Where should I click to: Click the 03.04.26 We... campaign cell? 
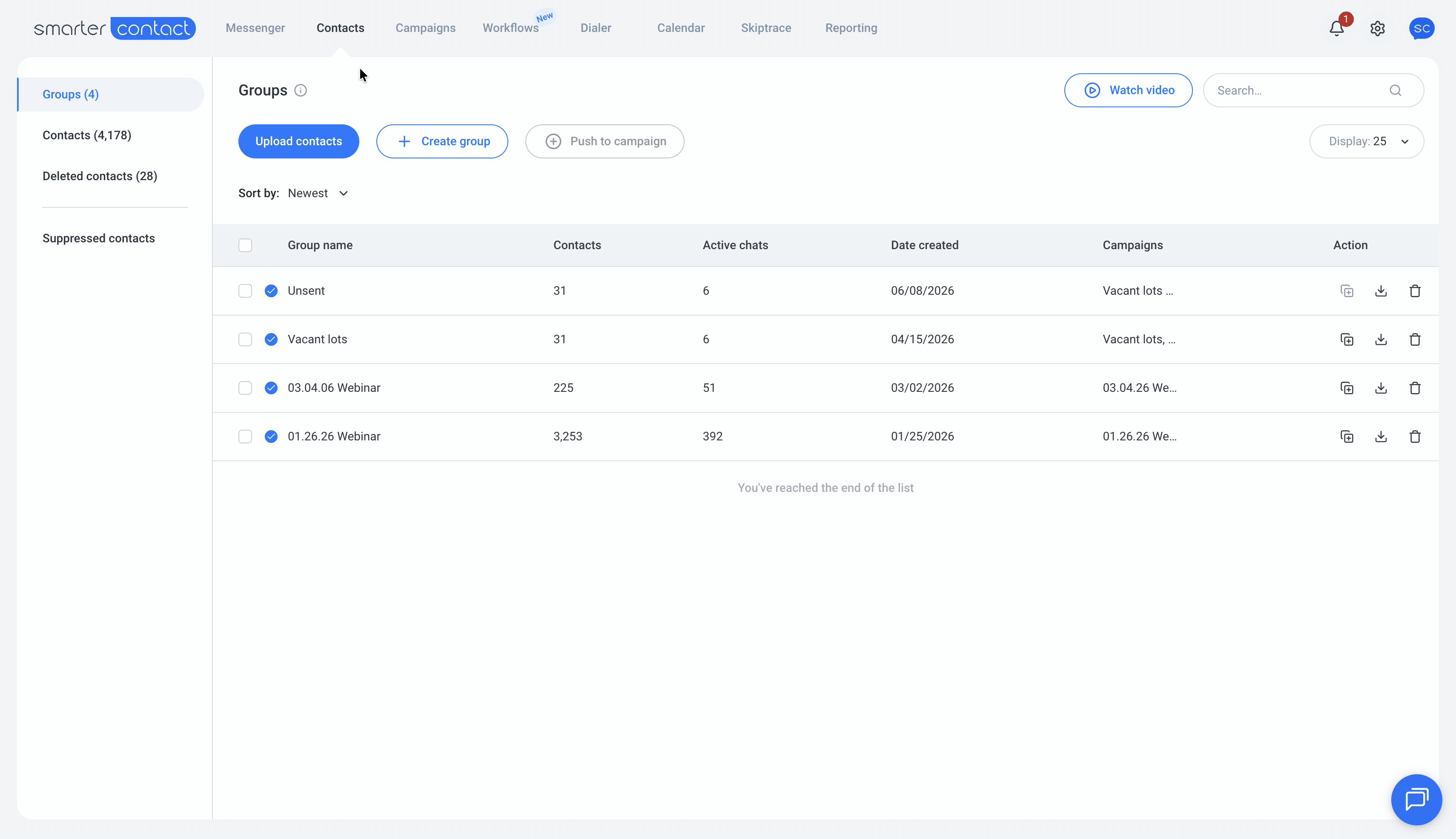click(1139, 388)
